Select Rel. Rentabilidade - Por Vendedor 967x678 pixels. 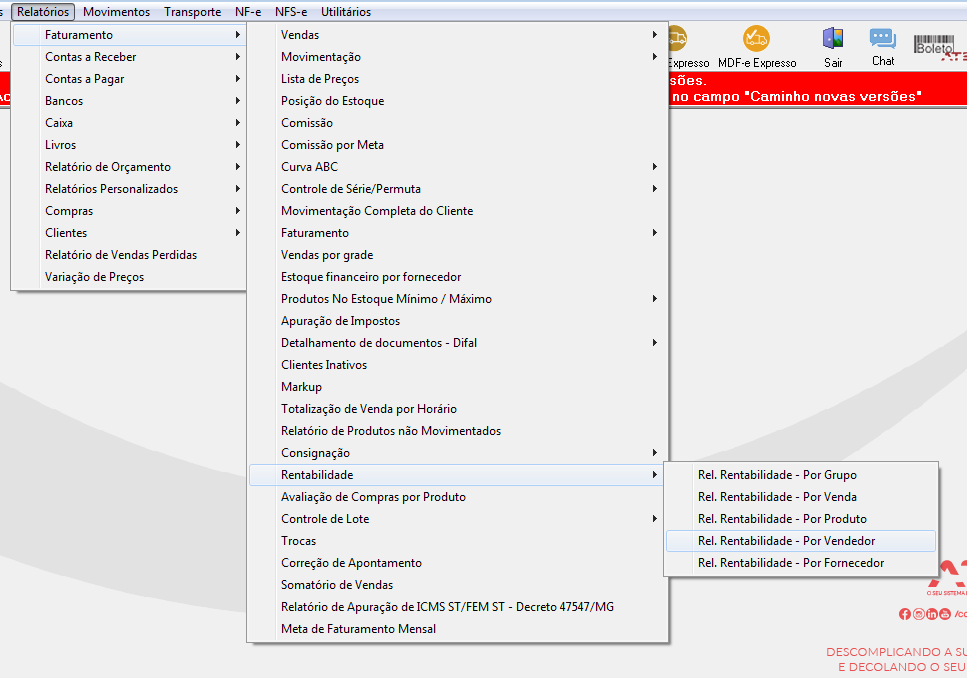pyautogui.click(x=801, y=541)
